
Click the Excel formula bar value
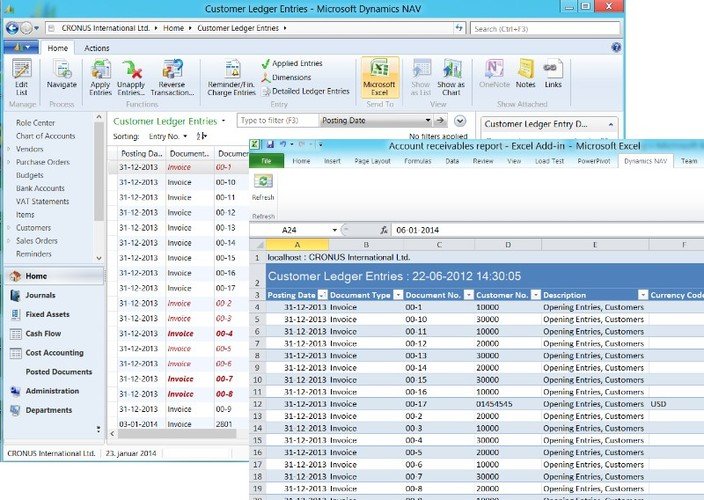click(418, 230)
